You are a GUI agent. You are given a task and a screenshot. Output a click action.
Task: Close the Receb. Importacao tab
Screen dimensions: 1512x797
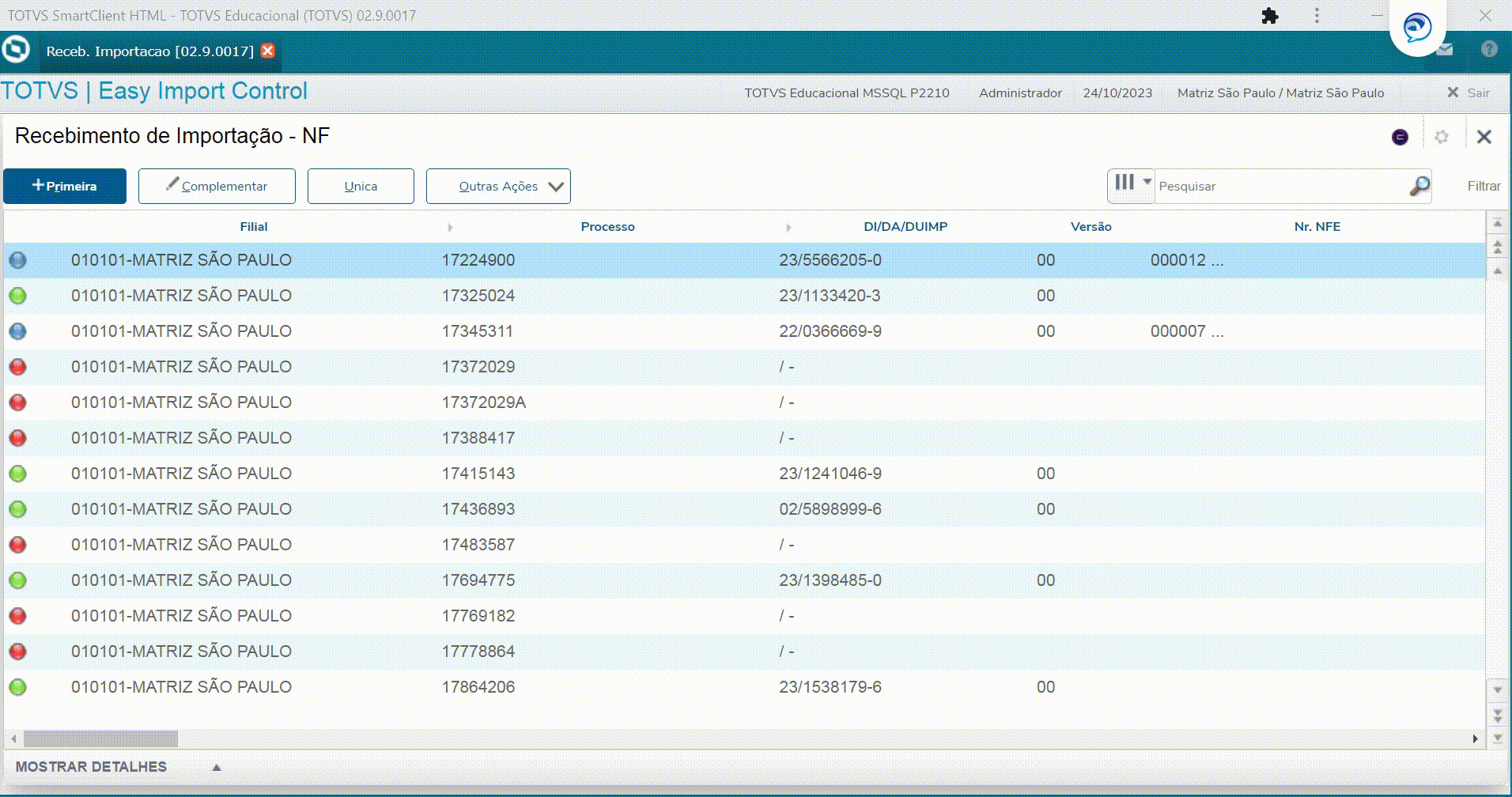coord(268,51)
